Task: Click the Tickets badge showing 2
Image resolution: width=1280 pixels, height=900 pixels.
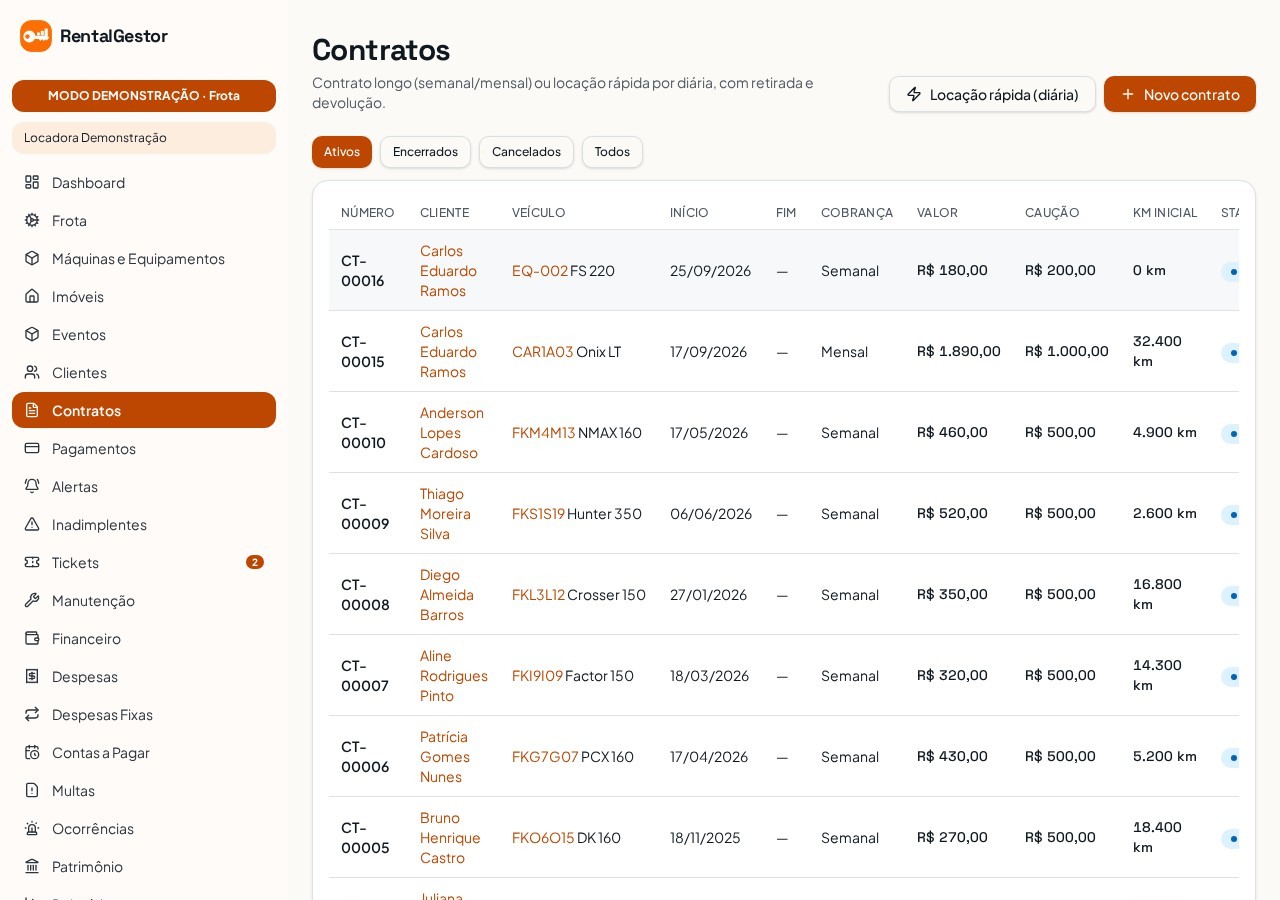Action: pyautogui.click(x=255, y=562)
